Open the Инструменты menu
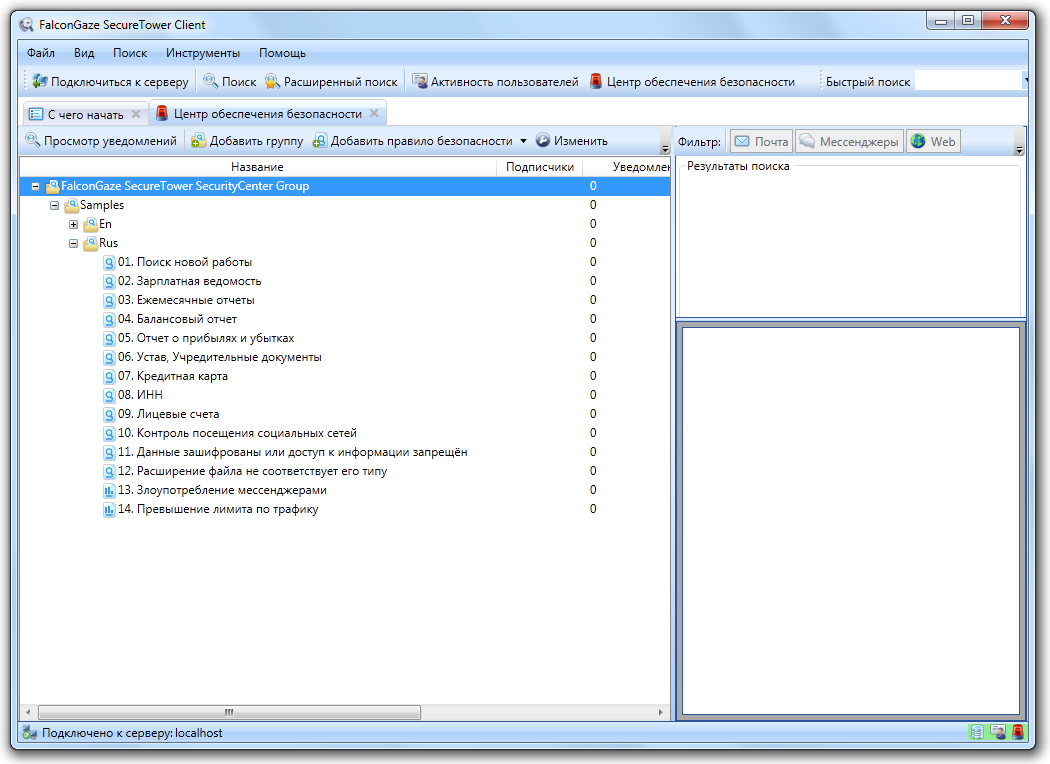The width and height of the screenshot is (1050, 764). [x=203, y=53]
